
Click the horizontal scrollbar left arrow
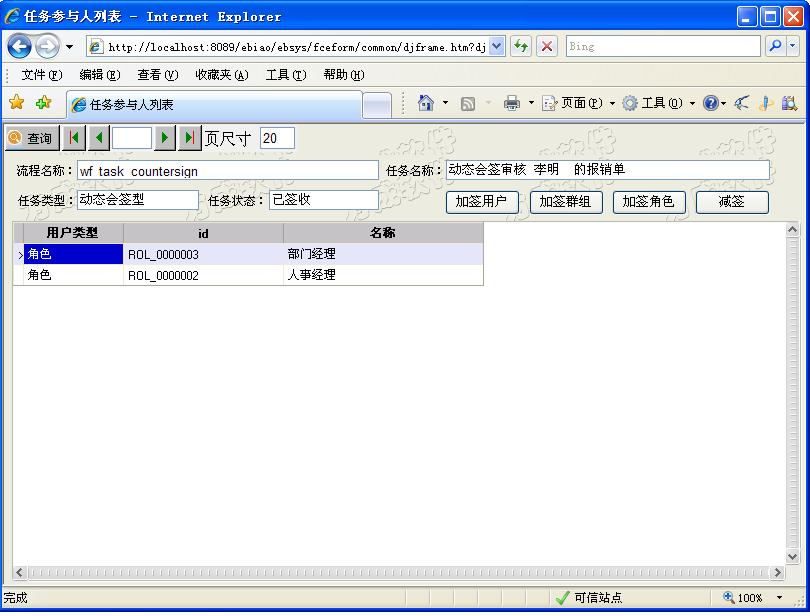20,573
